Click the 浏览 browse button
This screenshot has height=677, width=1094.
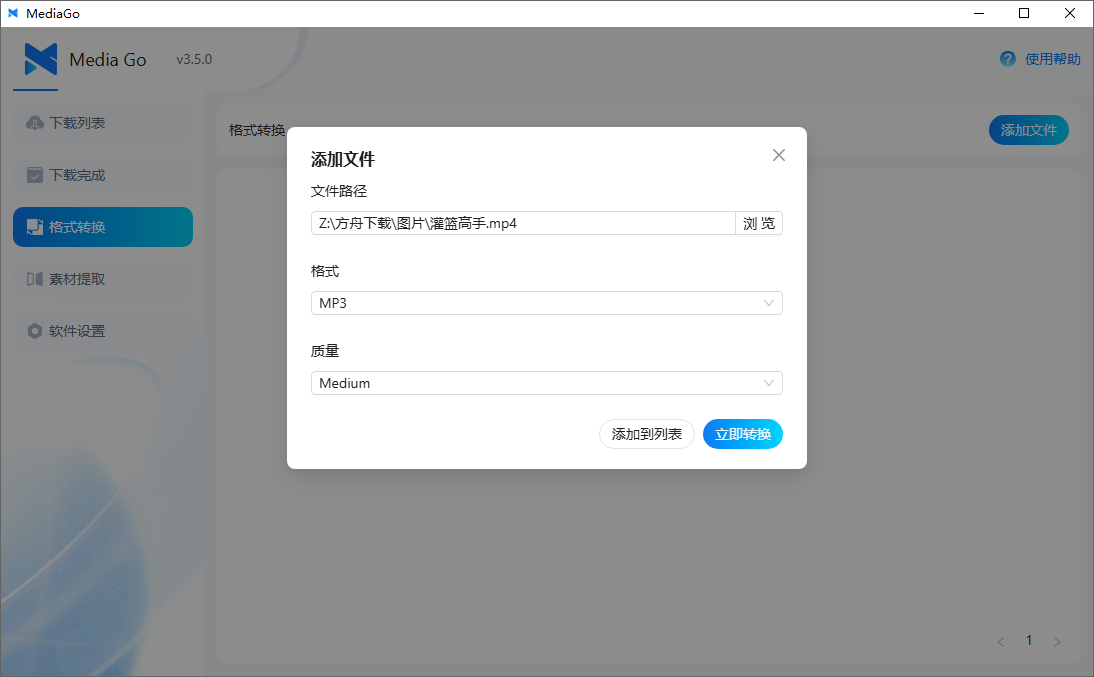[x=759, y=223]
